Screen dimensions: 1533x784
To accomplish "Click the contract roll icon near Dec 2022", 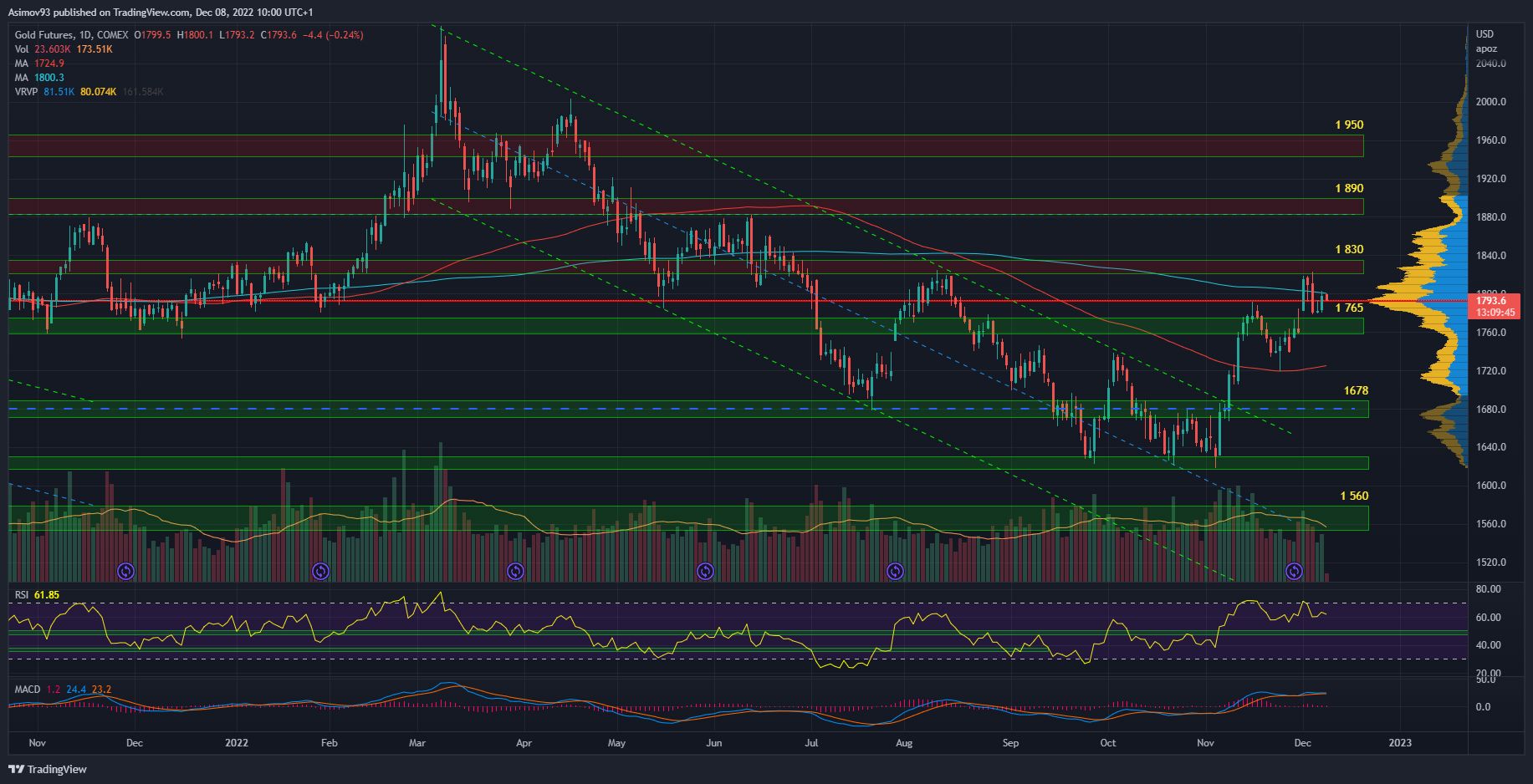I will (1294, 572).
